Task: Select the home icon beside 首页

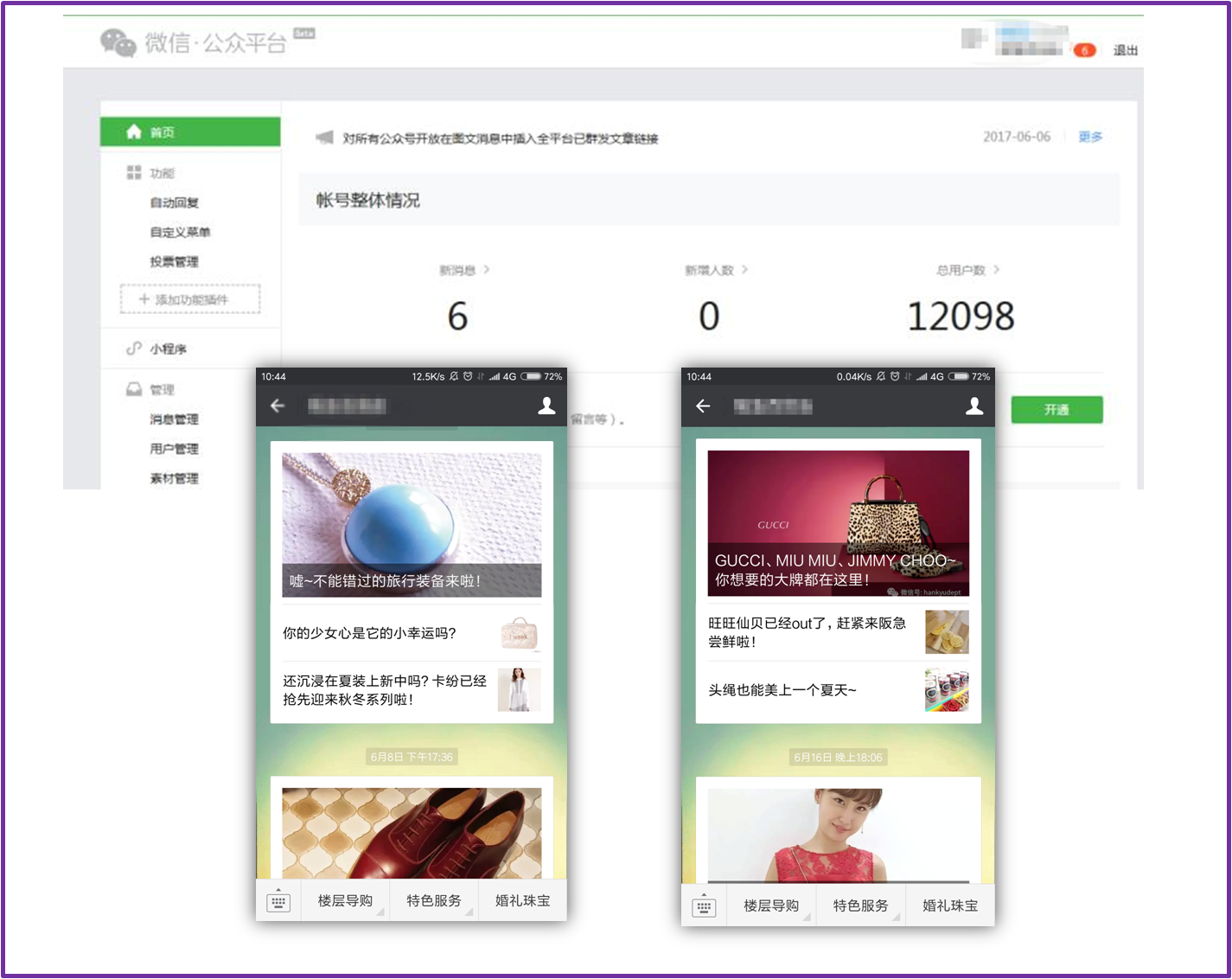Action: 134,131
